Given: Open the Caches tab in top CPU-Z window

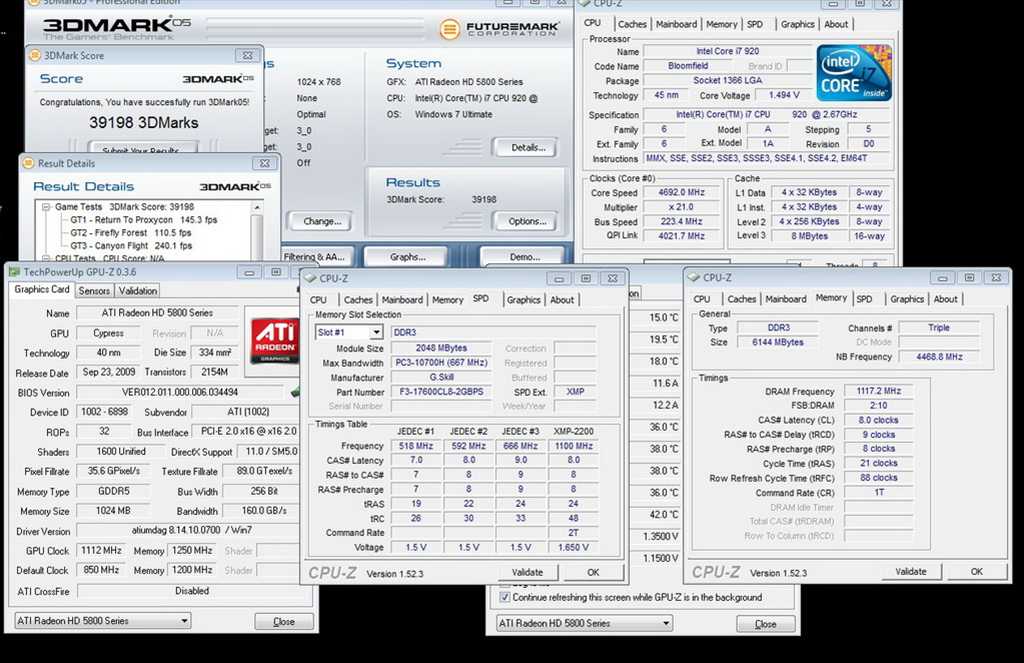Looking at the screenshot, I should [632, 24].
